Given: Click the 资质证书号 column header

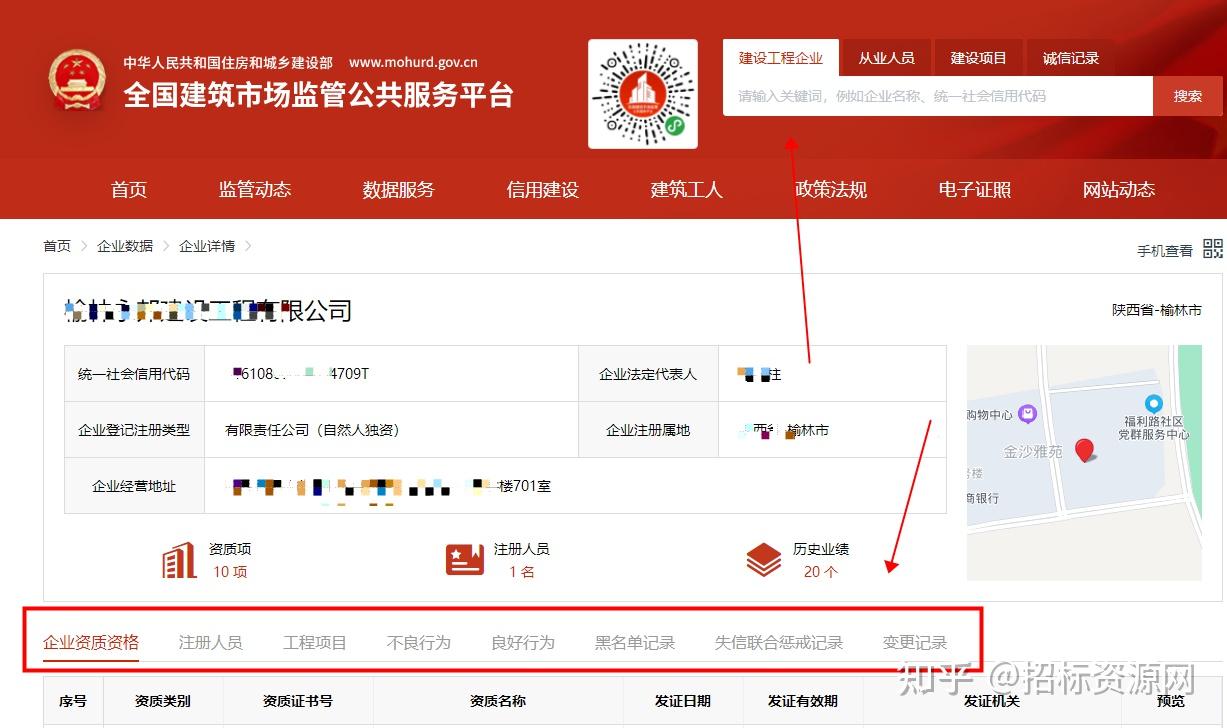Looking at the screenshot, I should tap(298, 701).
